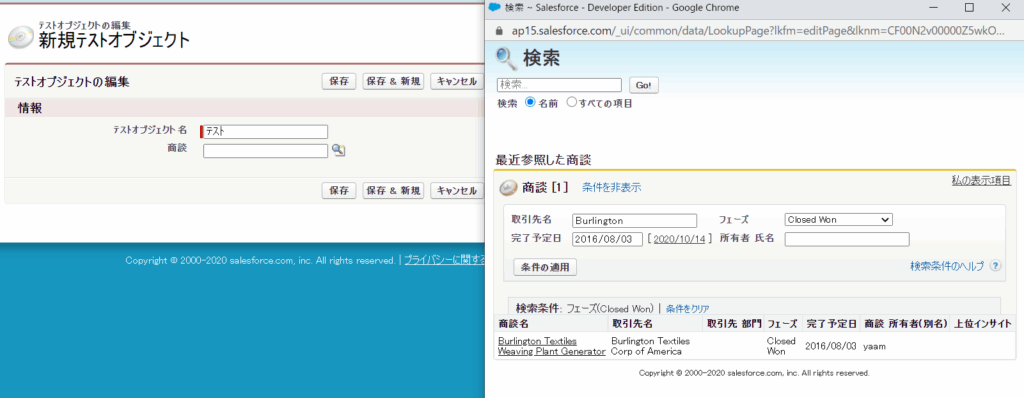Click the 取引先名 Burlington input field

(634, 220)
